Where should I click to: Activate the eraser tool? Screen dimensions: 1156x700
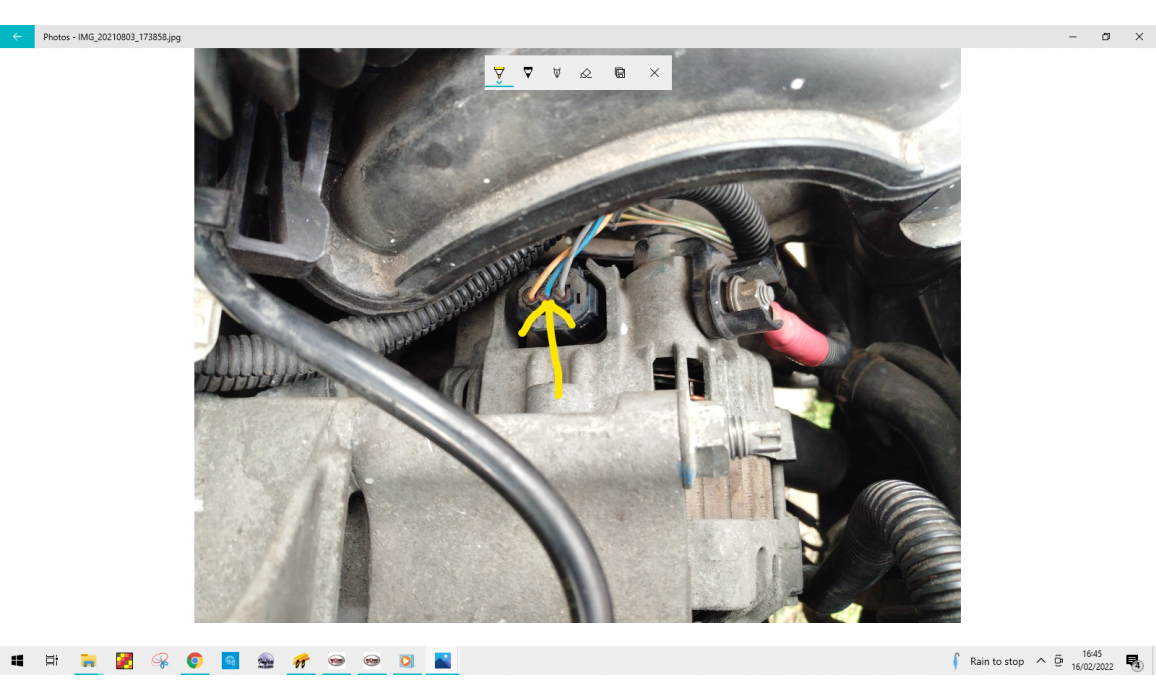coord(586,73)
